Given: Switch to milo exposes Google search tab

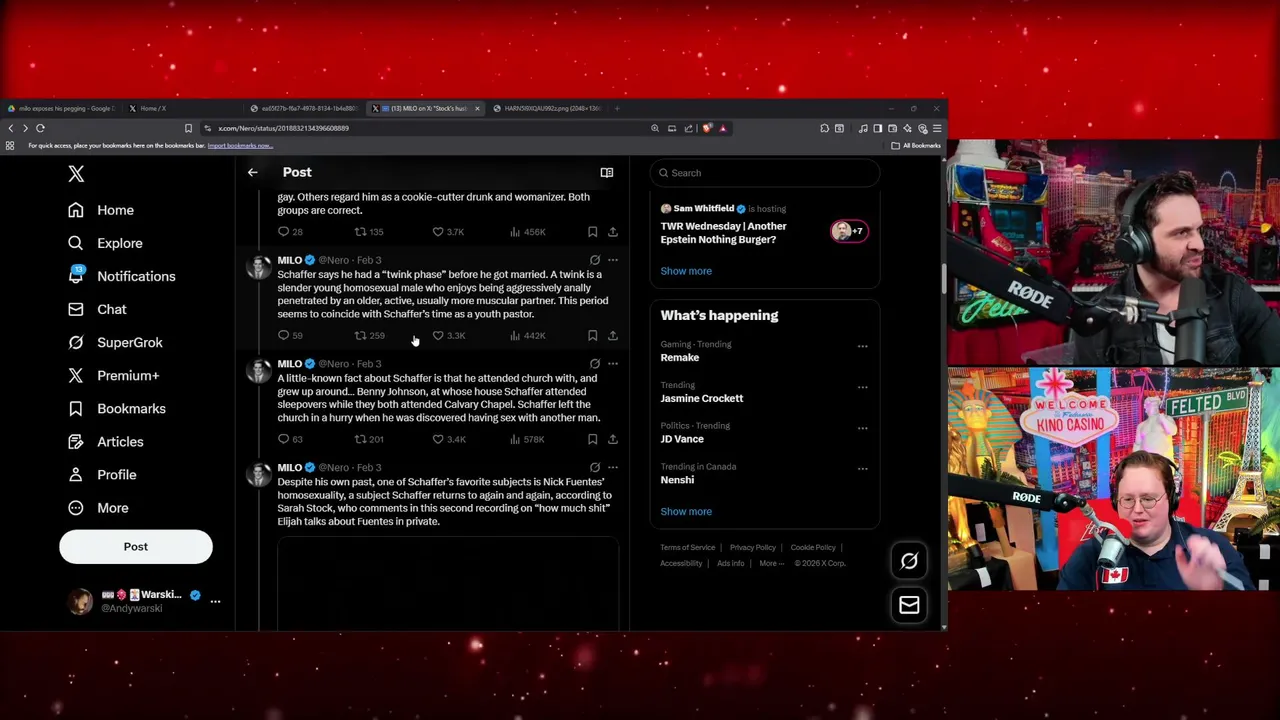Looking at the screenshot, I should click(63, 108).
